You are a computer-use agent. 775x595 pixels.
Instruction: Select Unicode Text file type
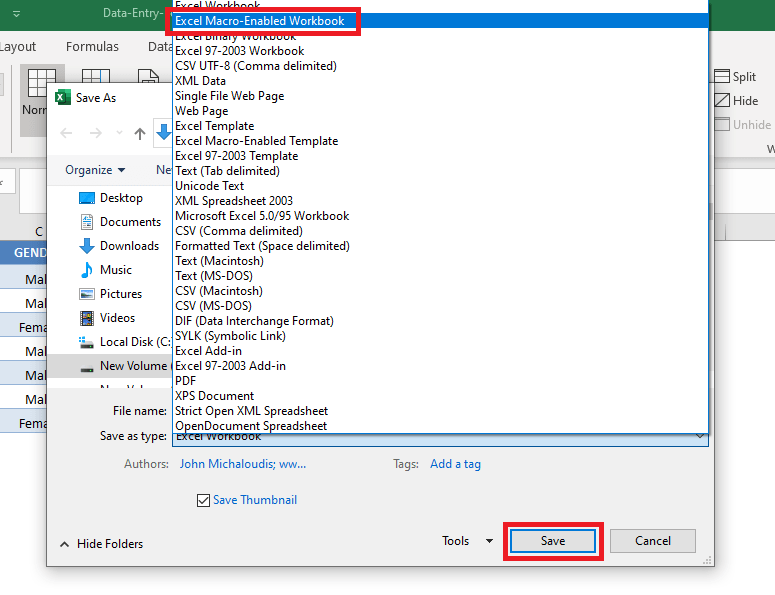440,186
